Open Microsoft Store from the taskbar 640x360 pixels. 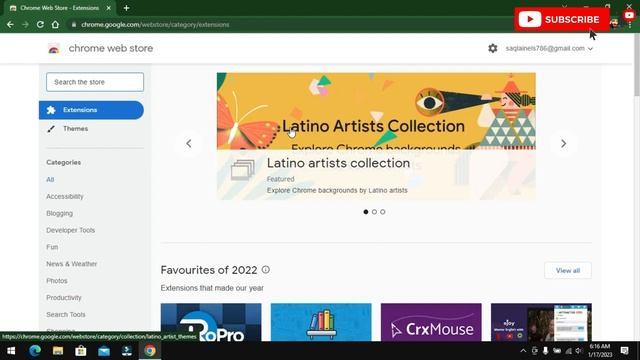(81, 351)
